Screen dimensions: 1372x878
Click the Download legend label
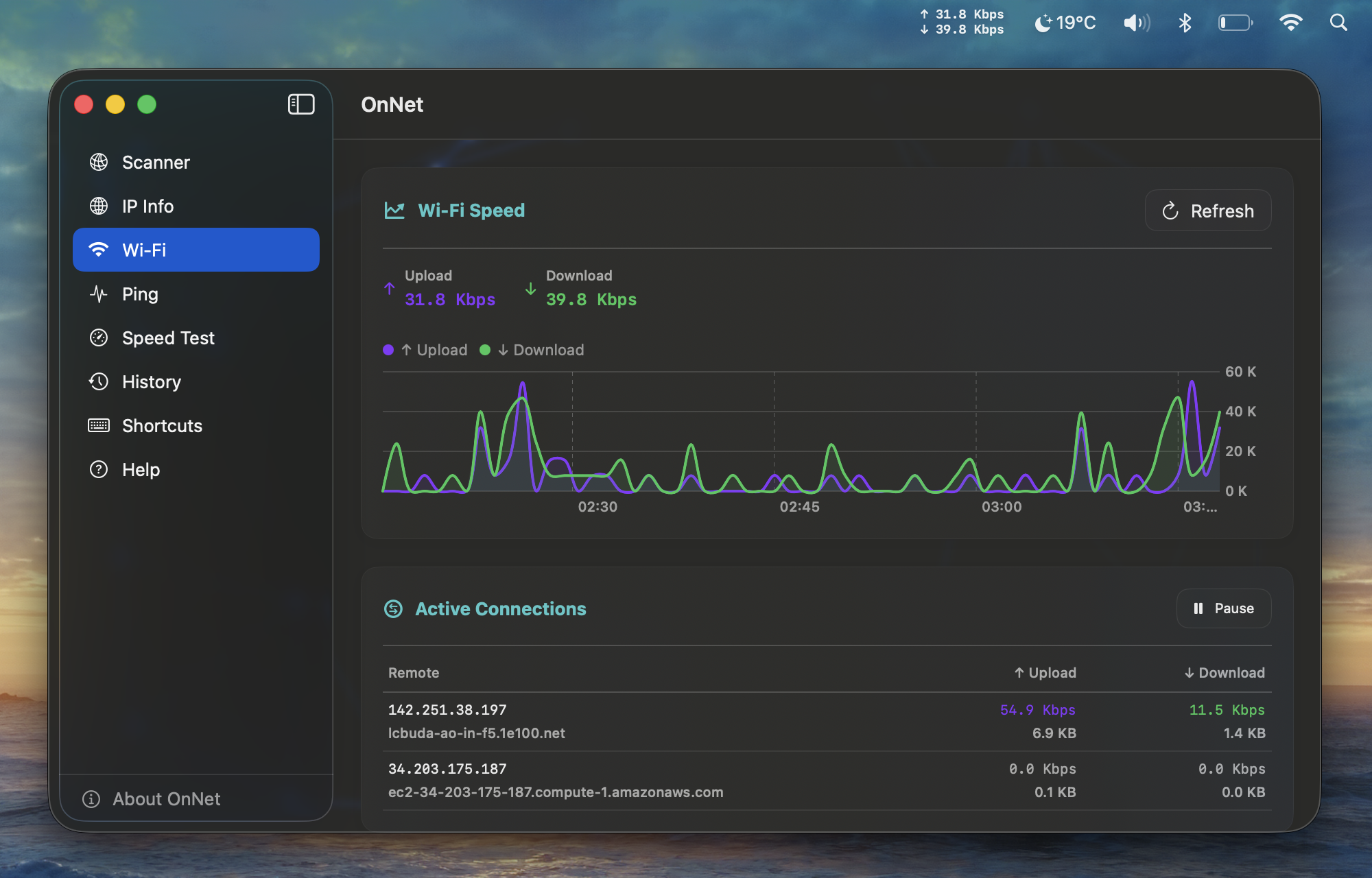coord(541,350)
